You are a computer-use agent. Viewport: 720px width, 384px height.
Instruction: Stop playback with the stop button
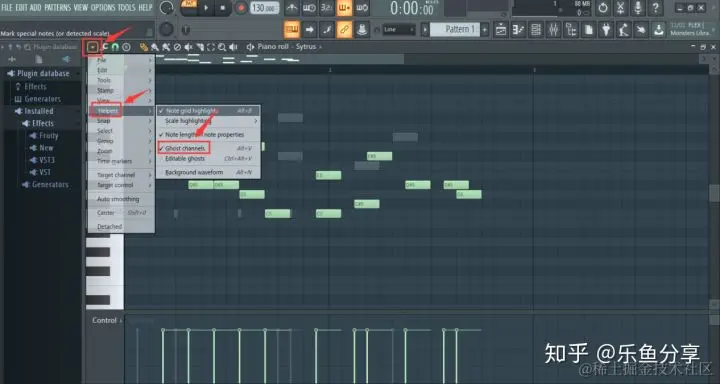pyautogui.click(x=223, y=8)
